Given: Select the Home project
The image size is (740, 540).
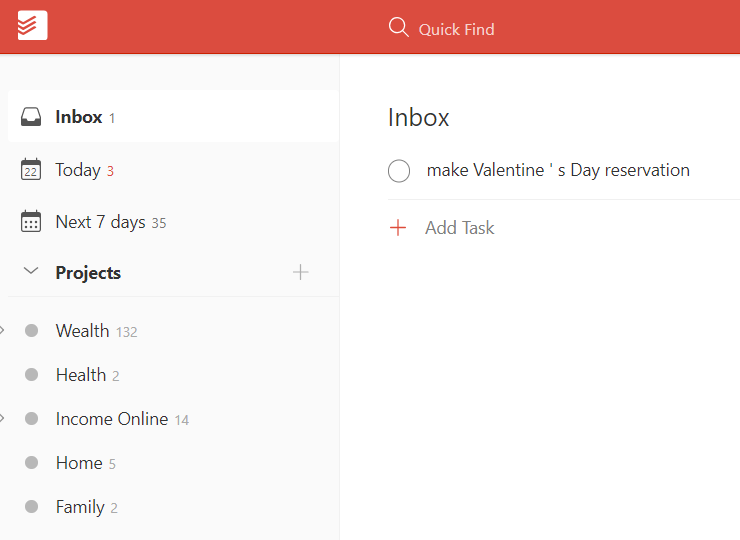Looking at the screenshot, I should point(79,463).
